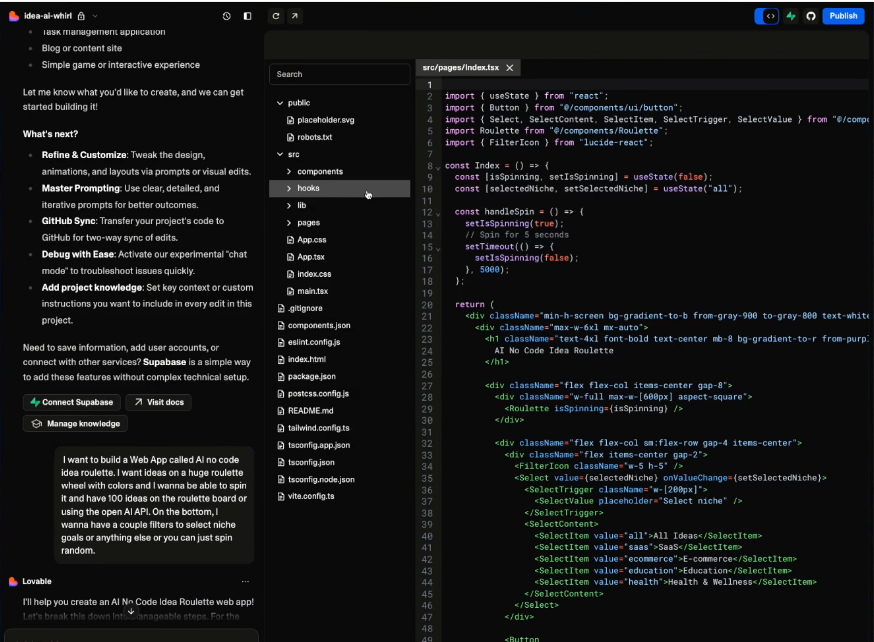Open the three-dot menu beside Lovable message
The image size is (874, 642).
(245, 581)
